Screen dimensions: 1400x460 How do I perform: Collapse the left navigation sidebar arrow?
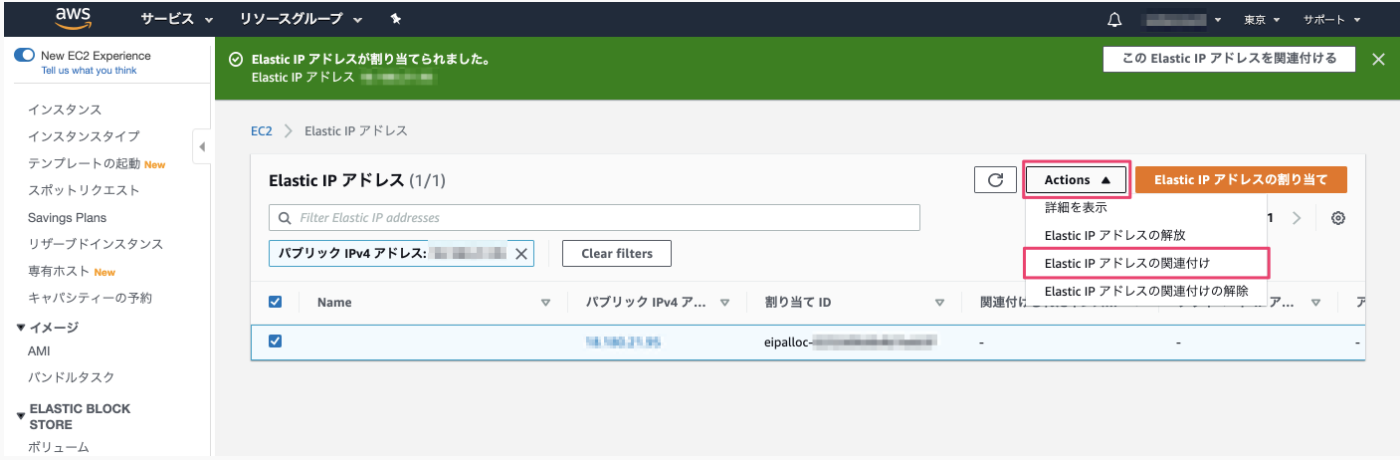202,147
